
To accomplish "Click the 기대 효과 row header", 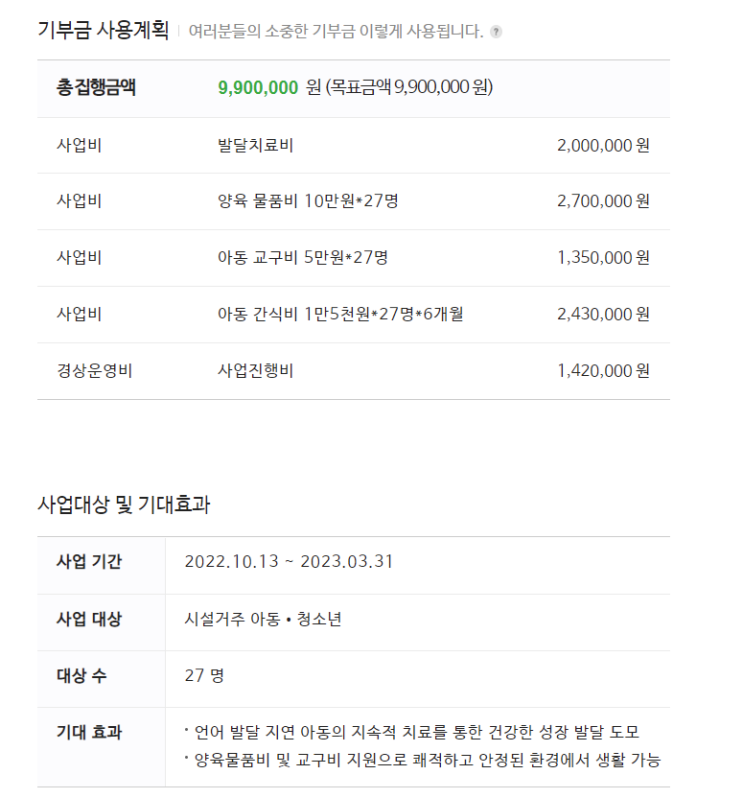I will 89,732.
